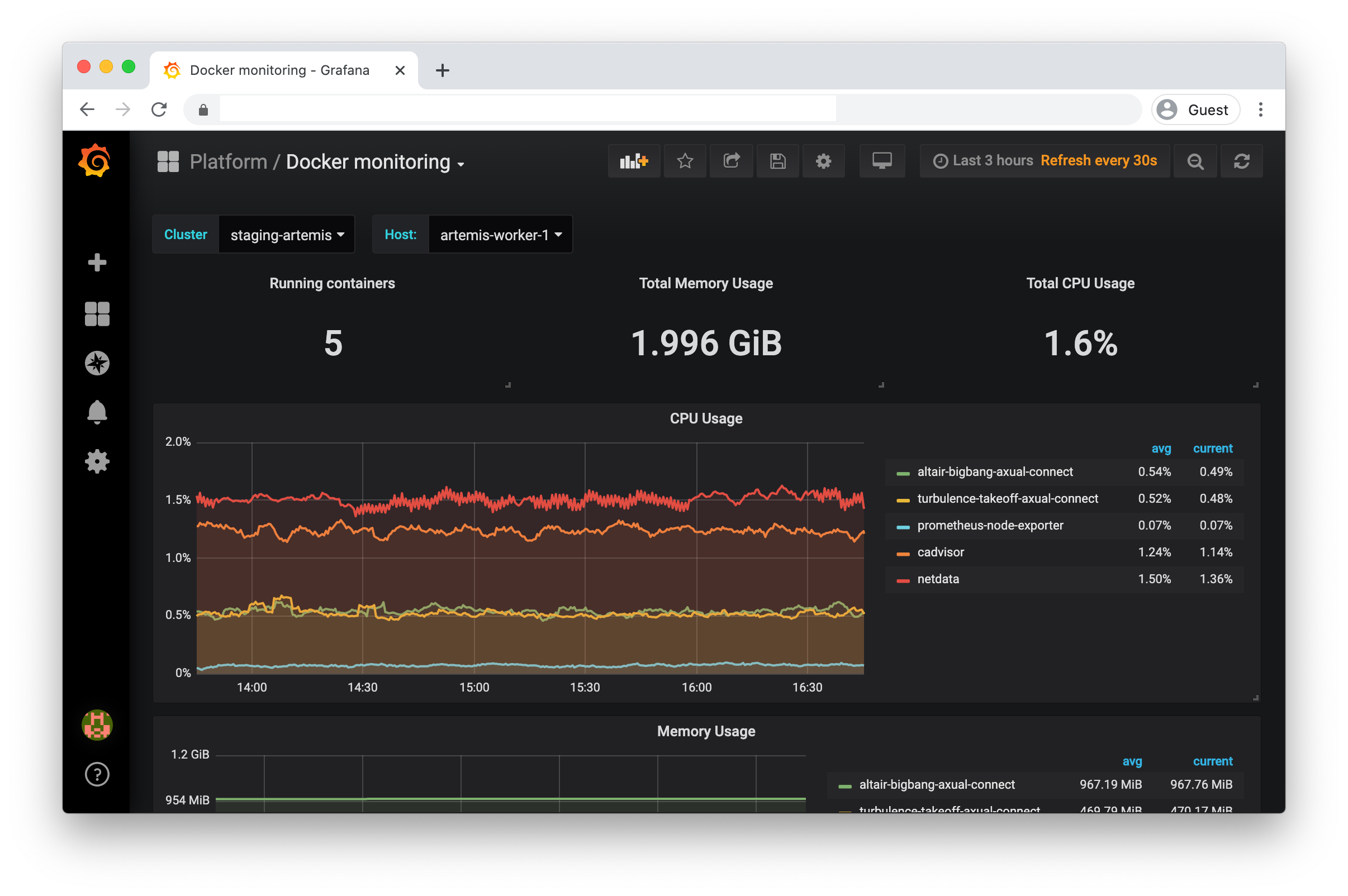The width and height of the screenshot is (1348, 896).
Task: Cycle view mode with monitor icon
Action: point(882,161)
